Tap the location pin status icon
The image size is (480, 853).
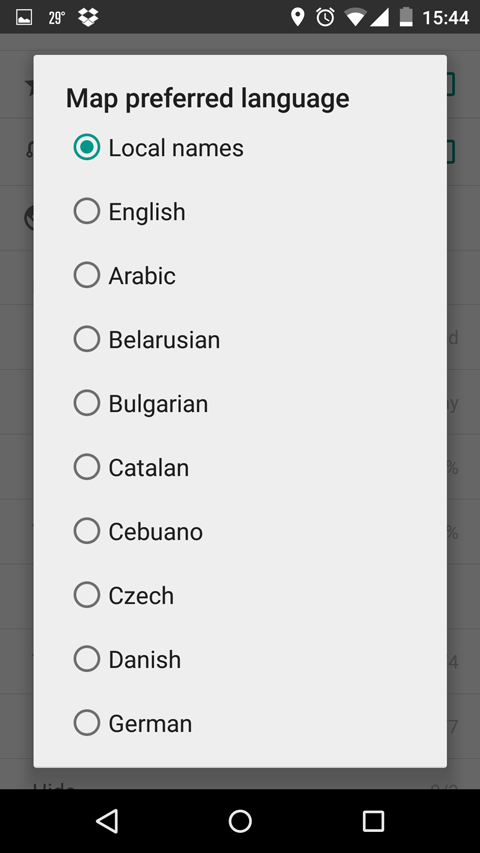click(297, 17)
